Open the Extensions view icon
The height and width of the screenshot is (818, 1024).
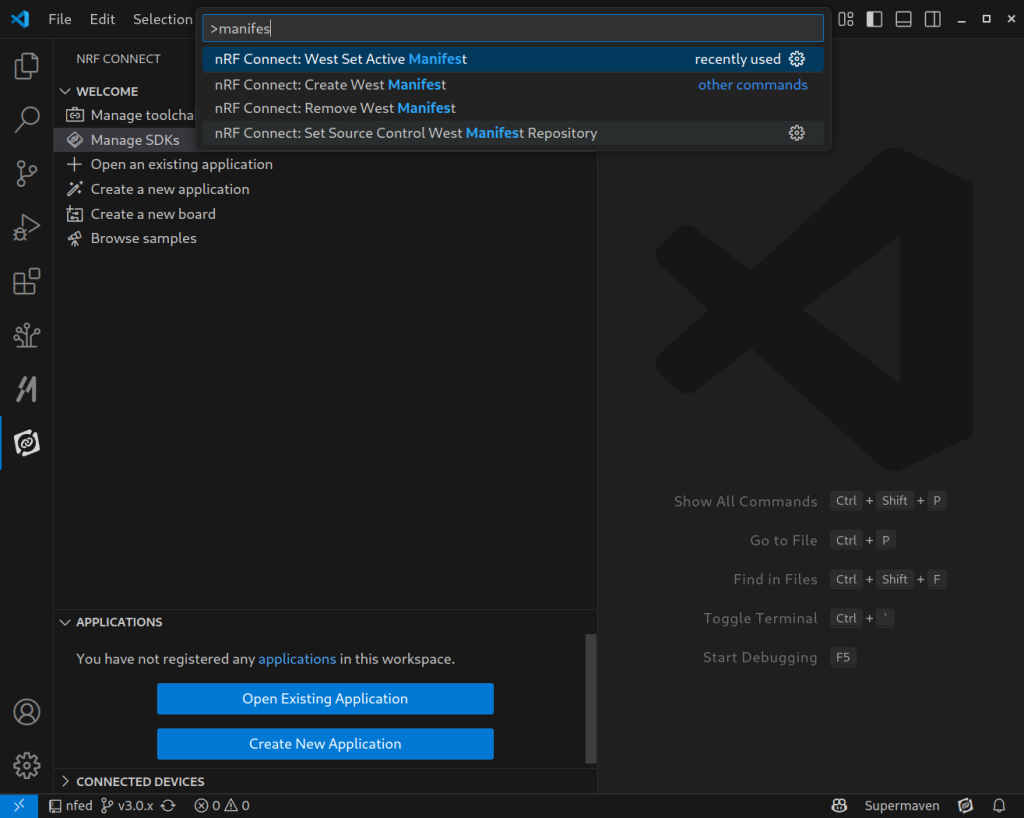pos(27,281)
